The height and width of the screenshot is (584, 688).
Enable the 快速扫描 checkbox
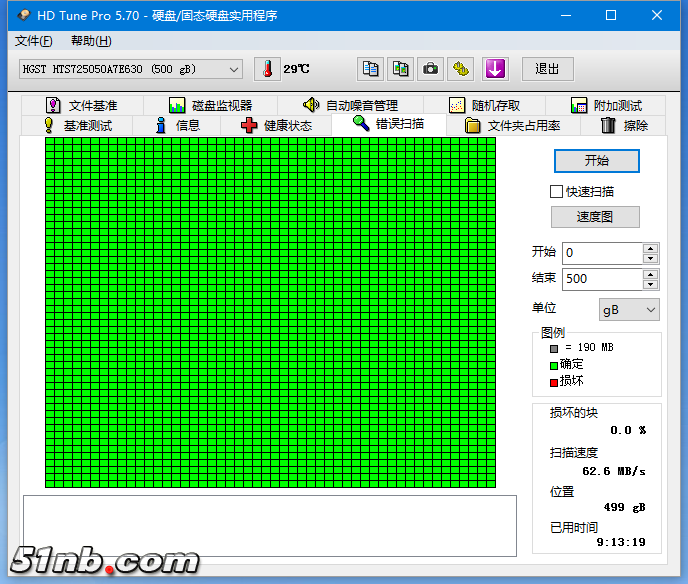pos(557,191)
